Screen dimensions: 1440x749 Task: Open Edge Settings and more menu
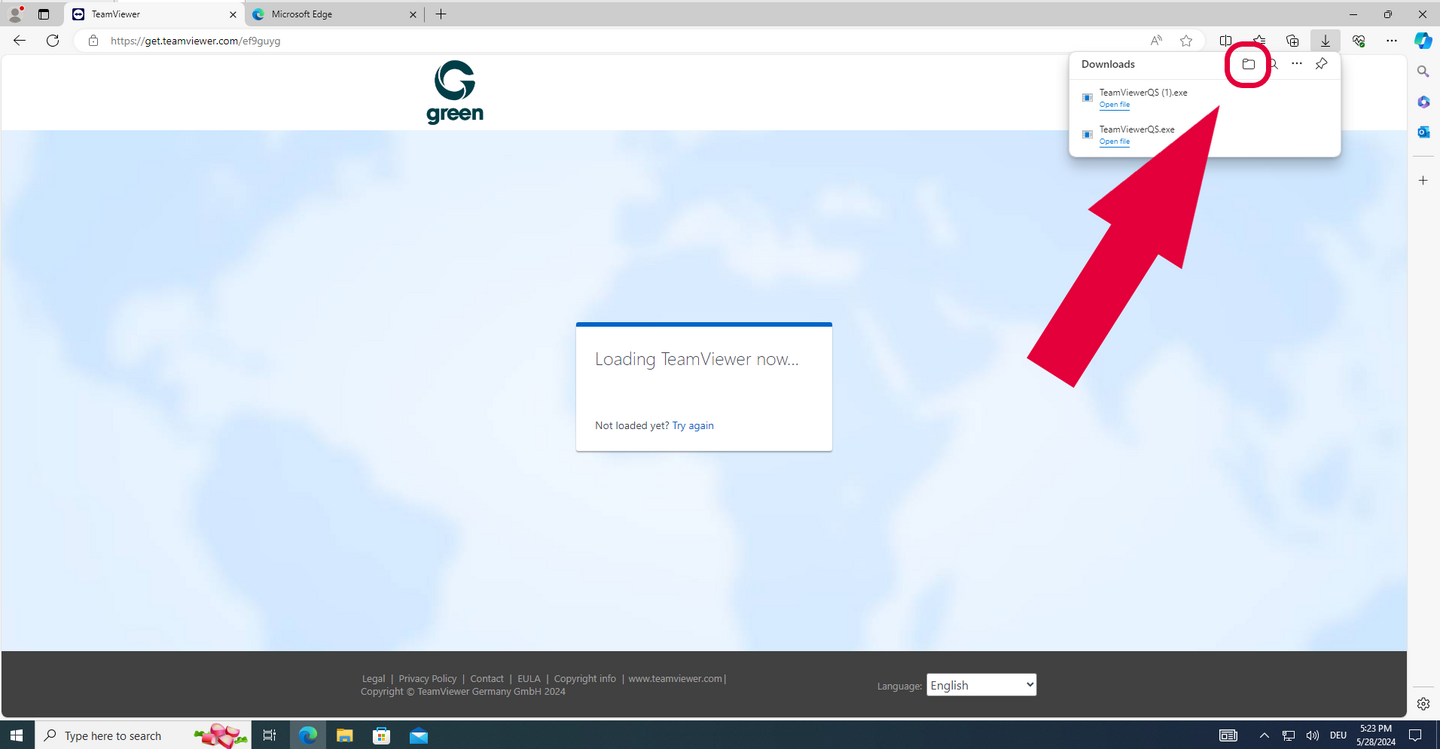click(1391, 41)
